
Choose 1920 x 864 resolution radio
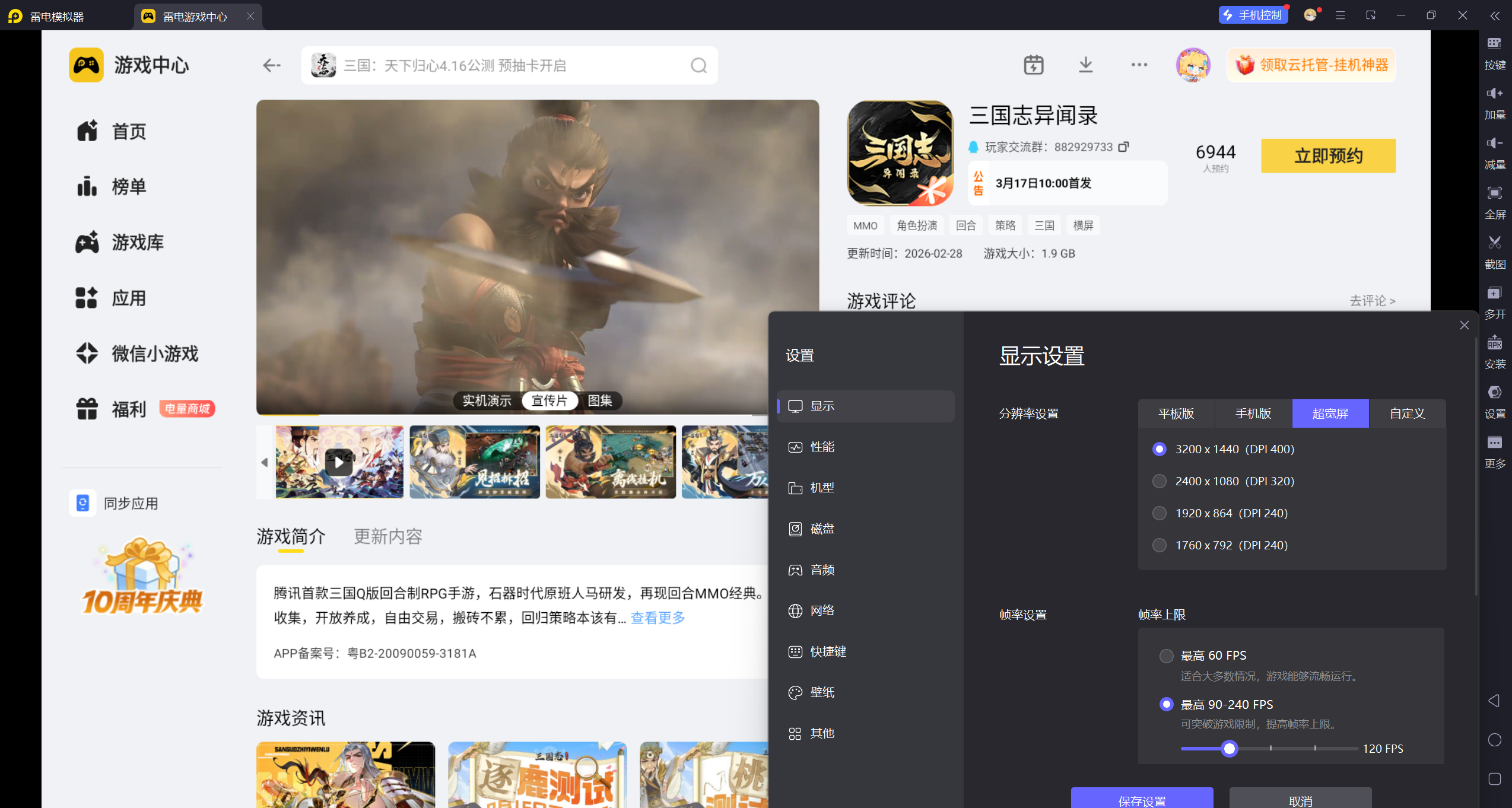point(1159,513)
